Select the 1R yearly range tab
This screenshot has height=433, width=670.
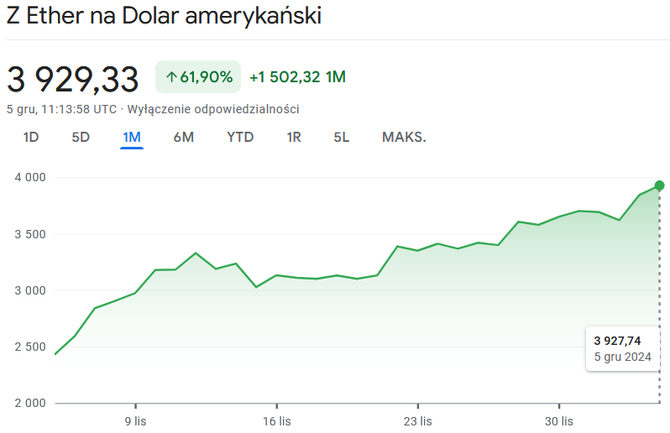[x=294, y=137]
